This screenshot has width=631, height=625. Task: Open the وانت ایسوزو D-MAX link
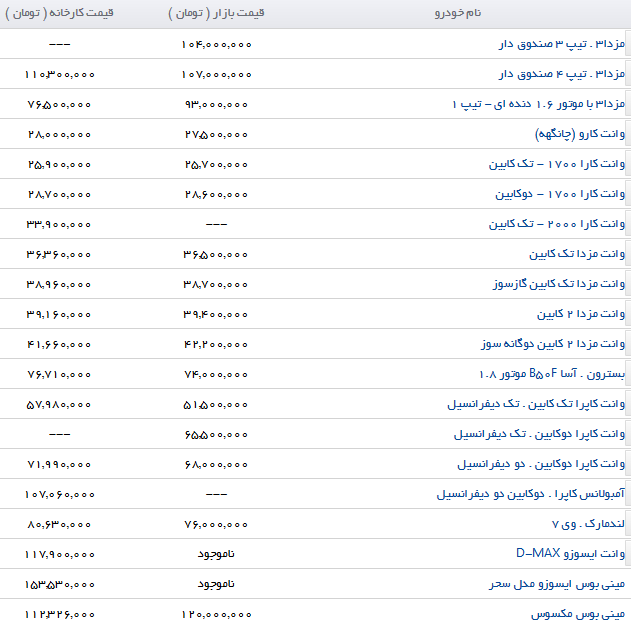tap(570, 554)
